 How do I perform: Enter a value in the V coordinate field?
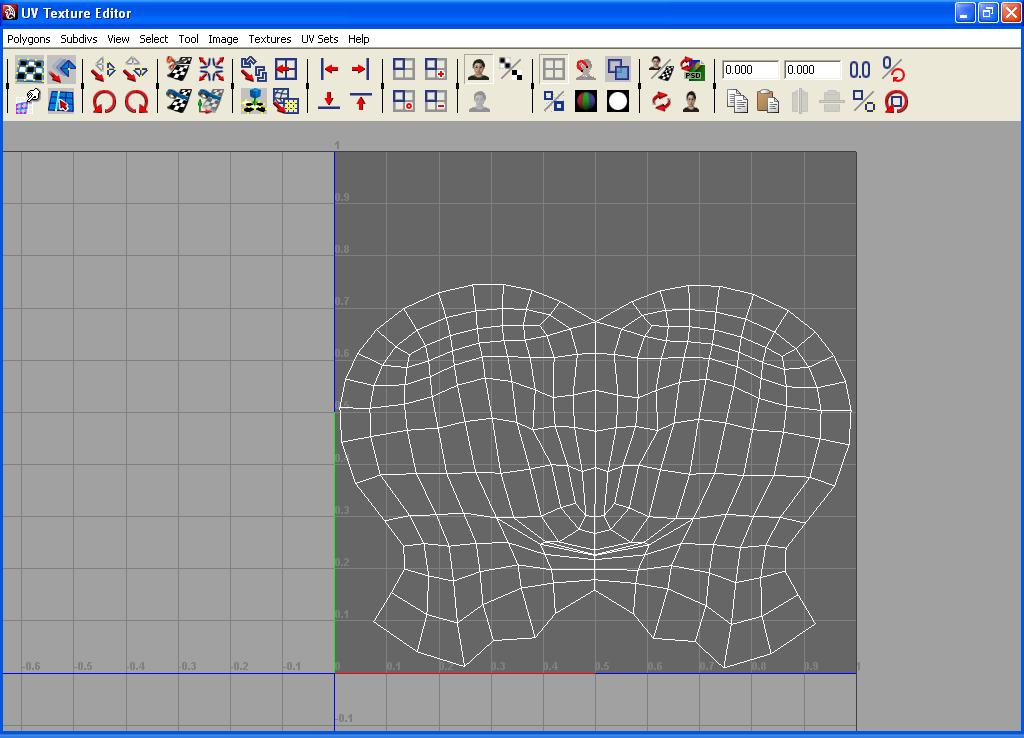[812, 70]
